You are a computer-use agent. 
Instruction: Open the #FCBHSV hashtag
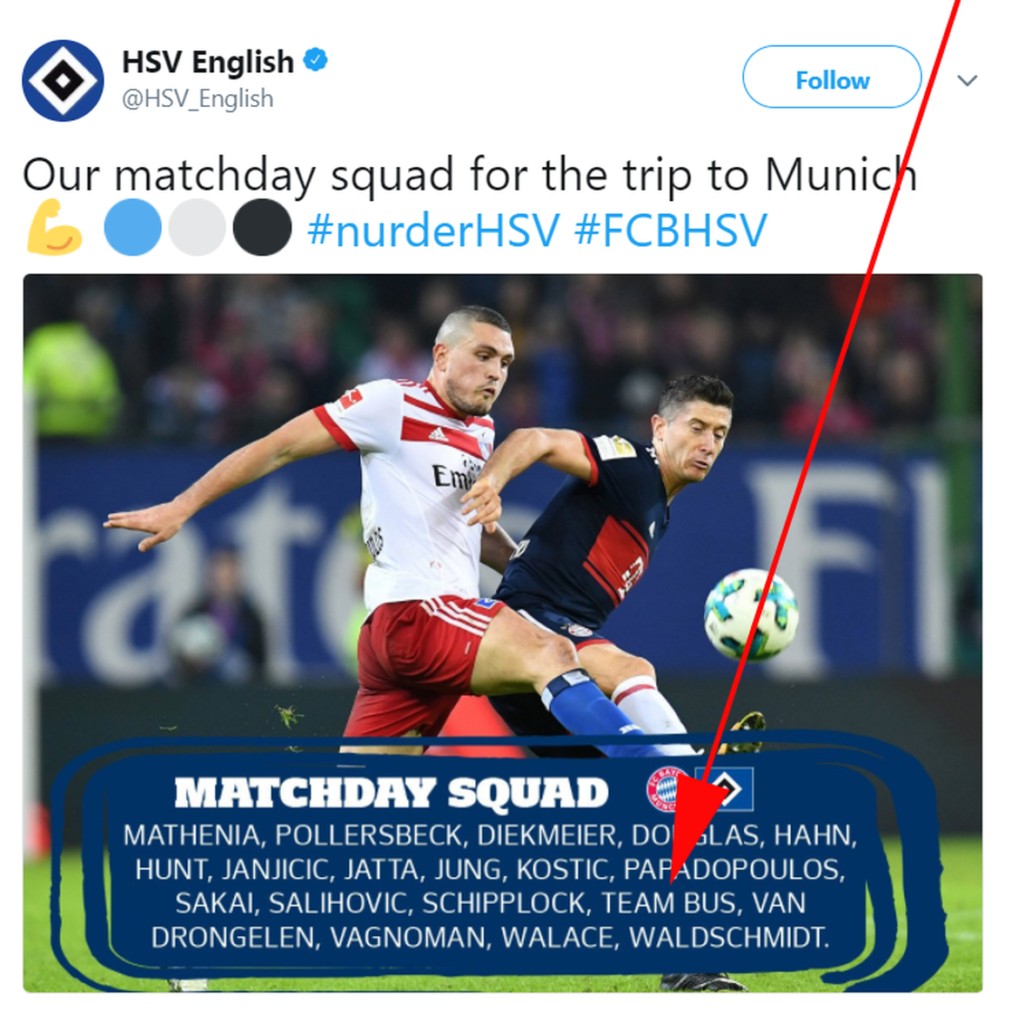[671, 230]
